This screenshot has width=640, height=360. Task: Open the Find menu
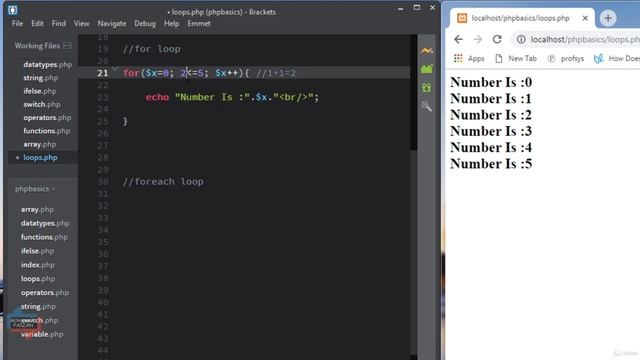coord(59,24)
